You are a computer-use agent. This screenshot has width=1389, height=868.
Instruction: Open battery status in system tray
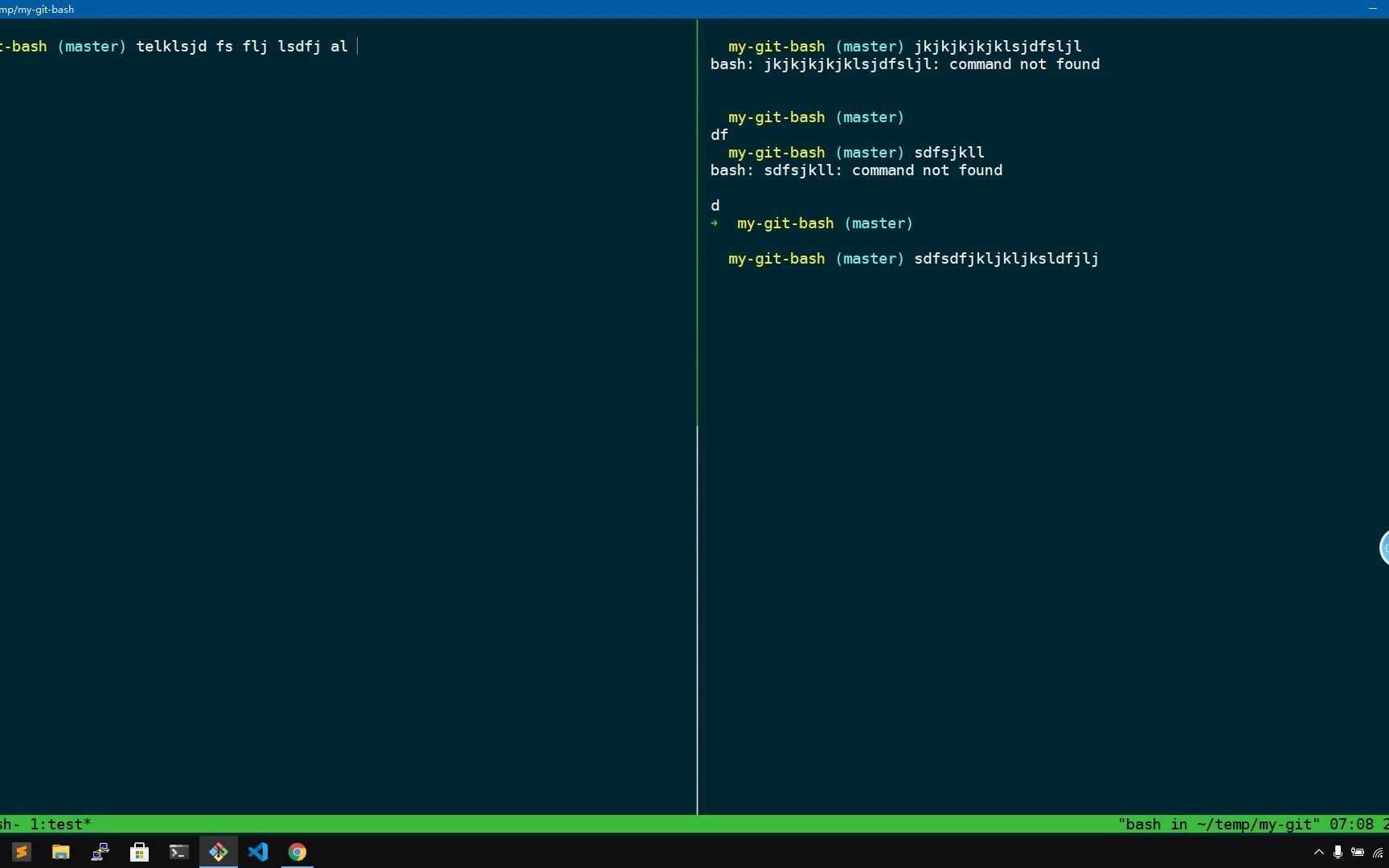[x=1358, y=852]
